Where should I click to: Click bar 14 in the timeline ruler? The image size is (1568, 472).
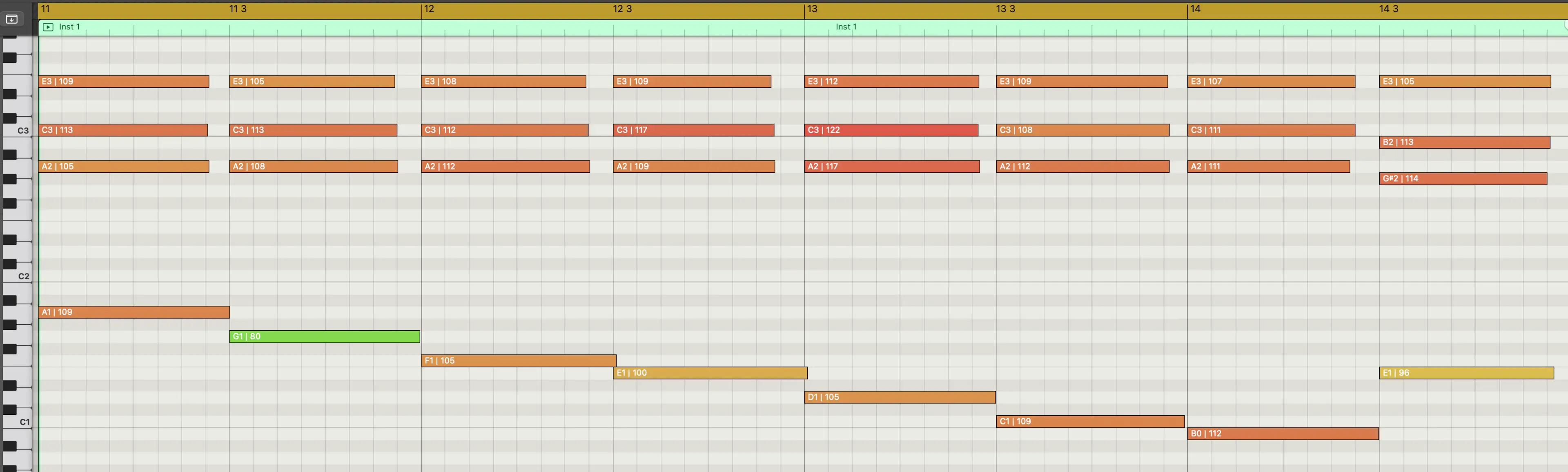[1195, 9]
